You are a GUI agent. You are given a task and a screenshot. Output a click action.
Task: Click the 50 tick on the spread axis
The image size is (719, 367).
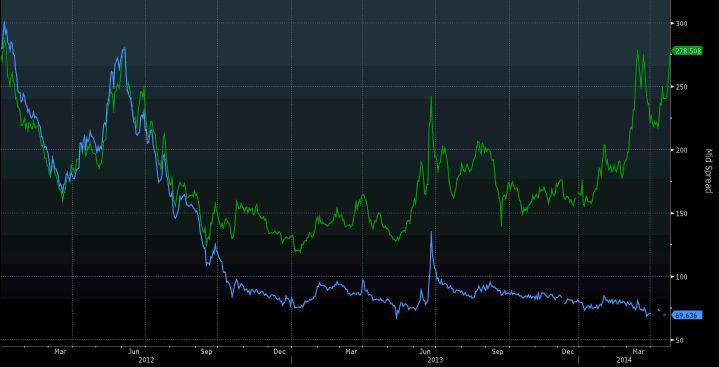[680, 340]
